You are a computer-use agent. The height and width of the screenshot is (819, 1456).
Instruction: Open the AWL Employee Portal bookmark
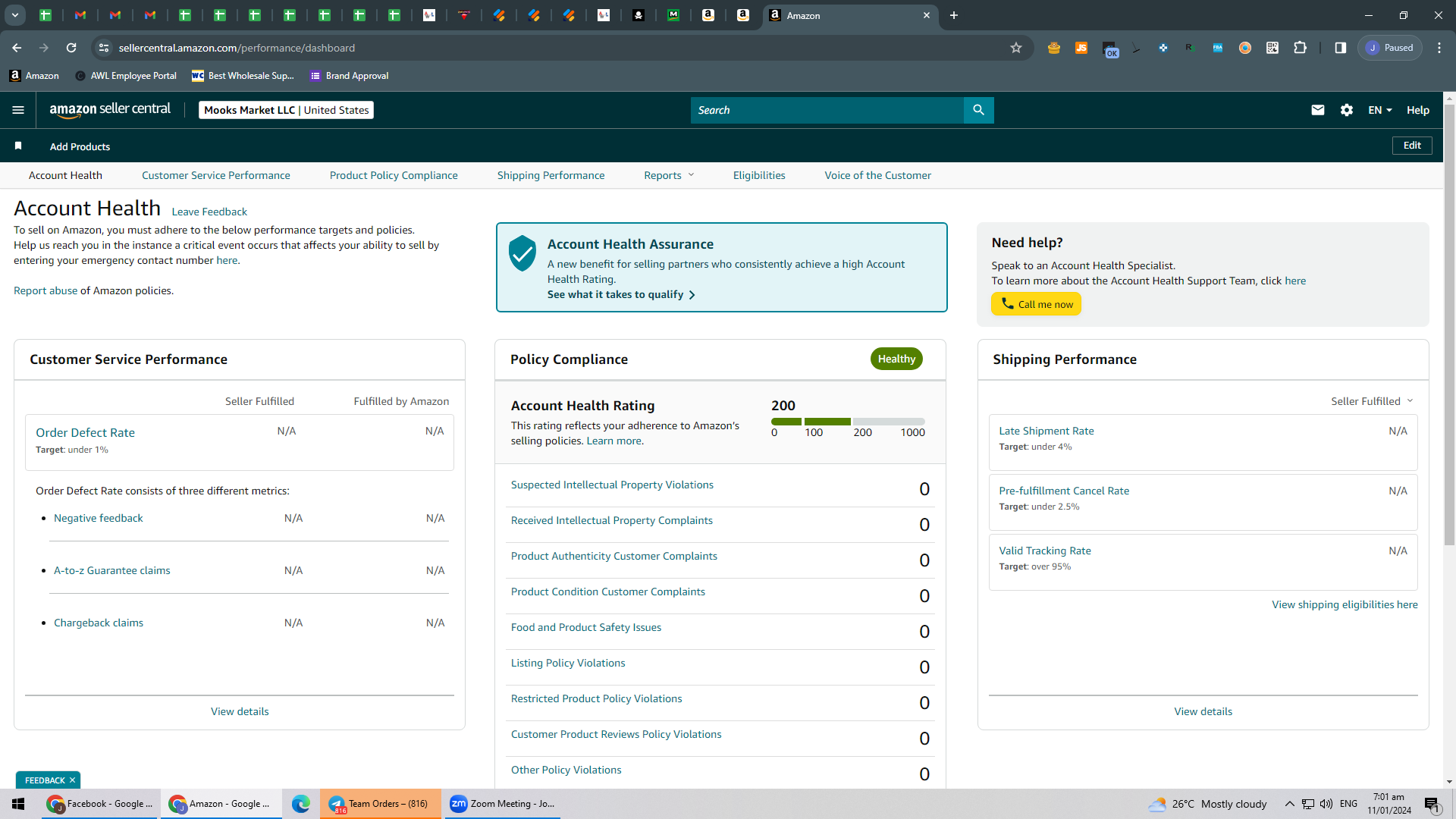[x=126, y=76]
